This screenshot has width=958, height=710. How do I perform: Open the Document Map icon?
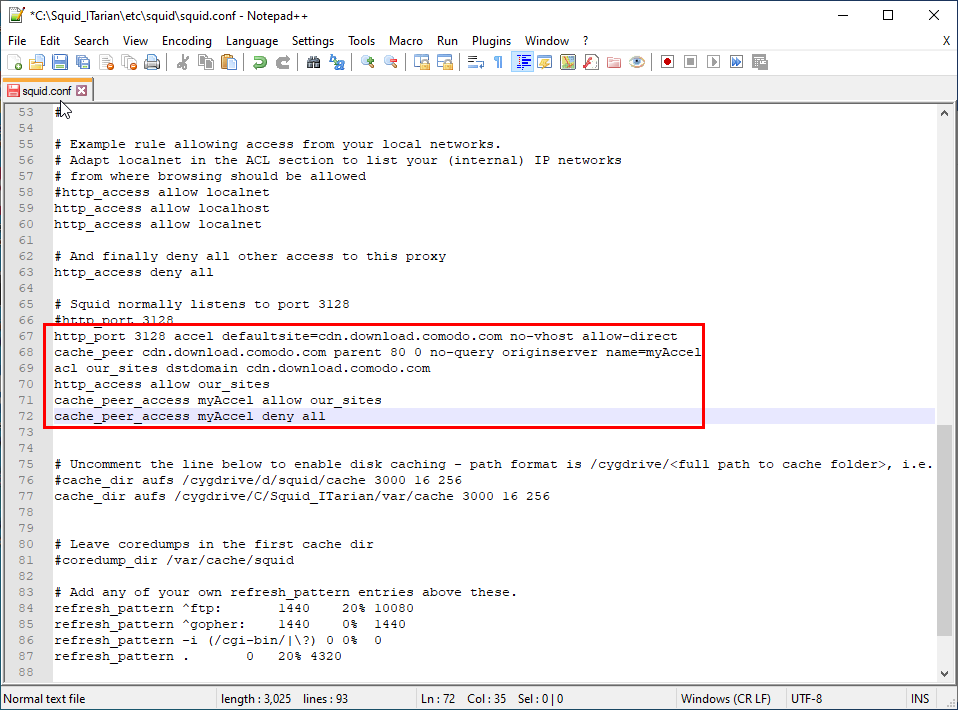click(x=568, y=62)
